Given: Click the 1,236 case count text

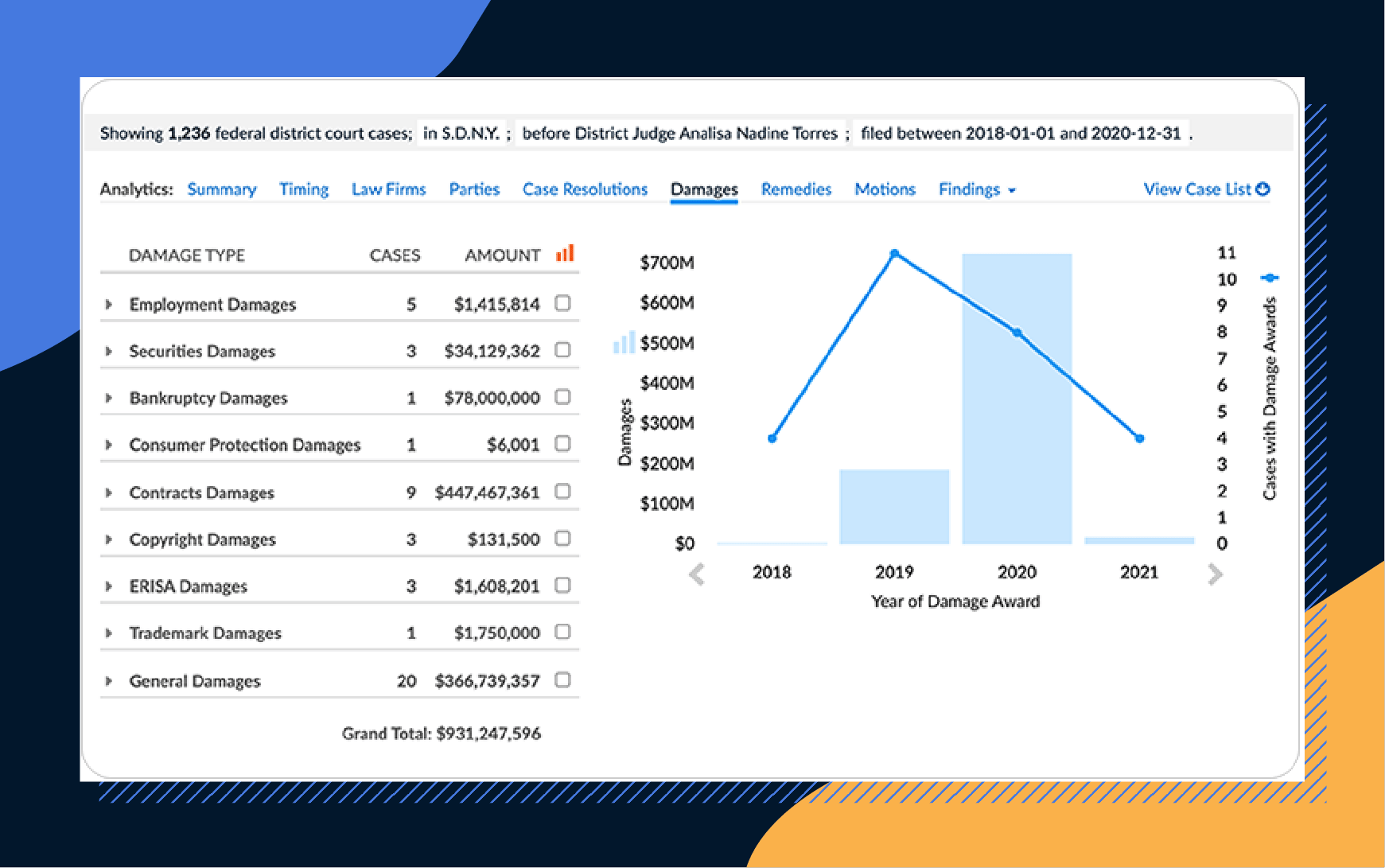Looking at the screenshot, I should coord(189,133).
